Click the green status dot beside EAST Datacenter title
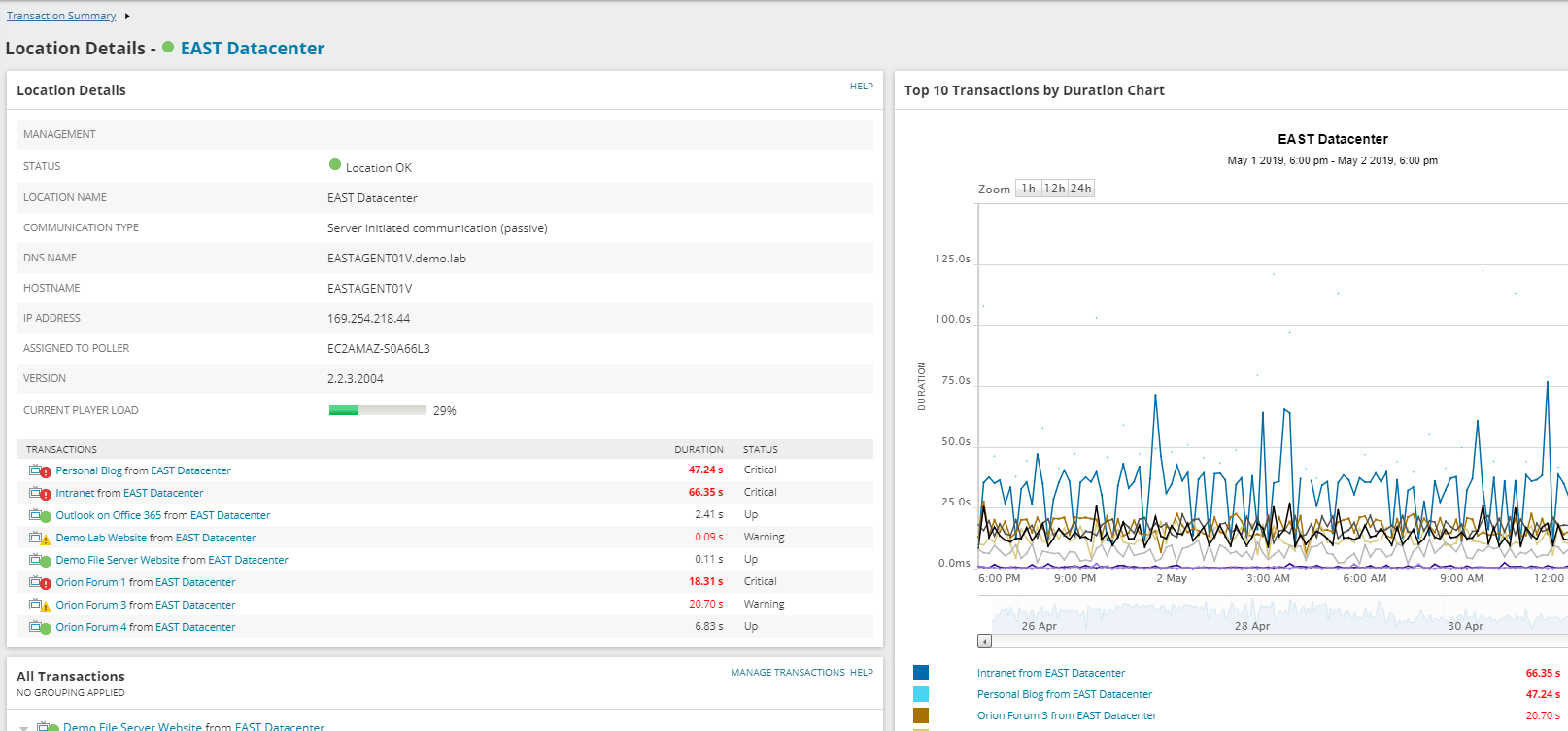 pos(168,48)
